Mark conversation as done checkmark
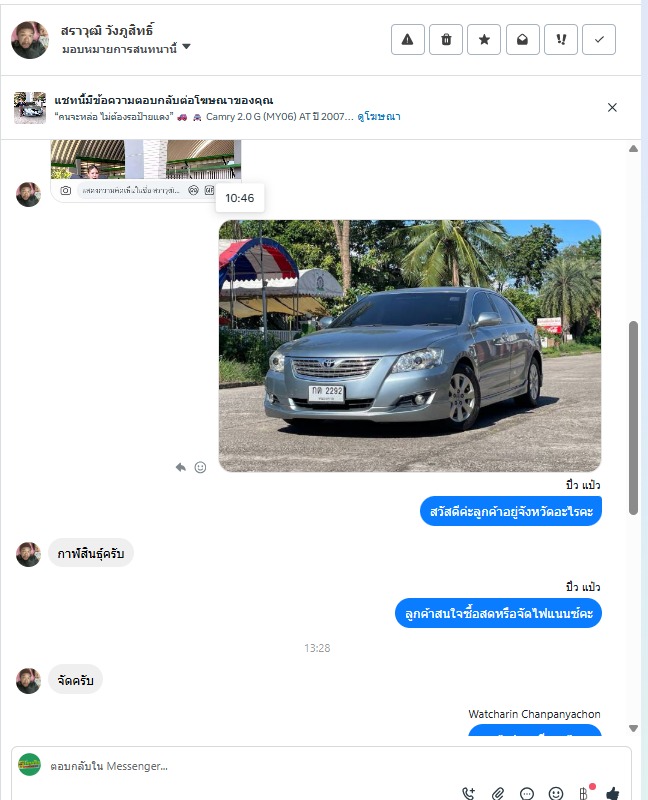The image size is (648, 800). point(599,39)
